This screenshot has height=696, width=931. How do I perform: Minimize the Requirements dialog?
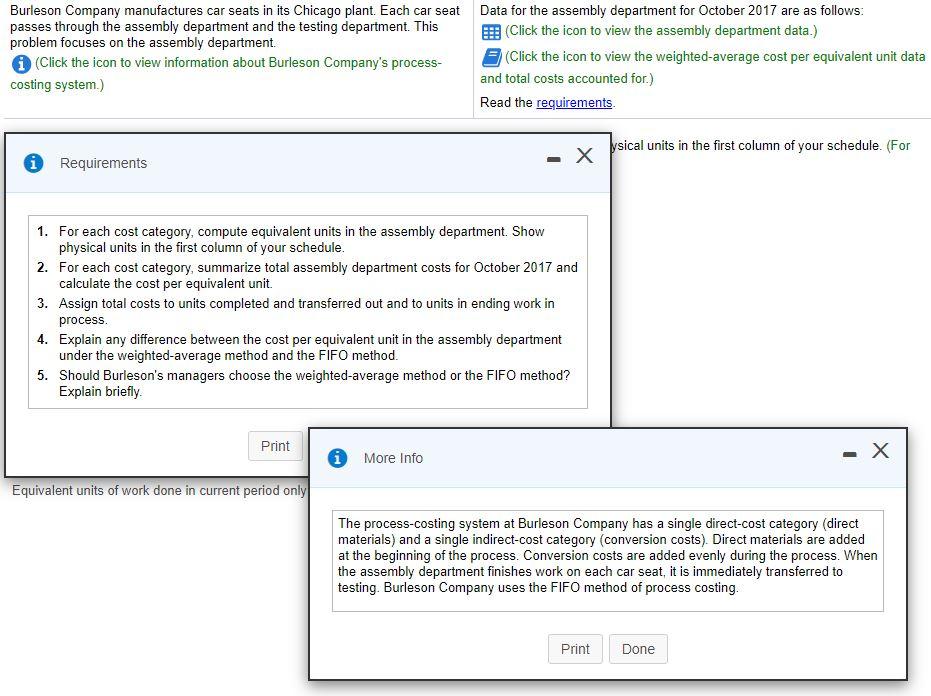pyautogui.click(x=553, y=159)
